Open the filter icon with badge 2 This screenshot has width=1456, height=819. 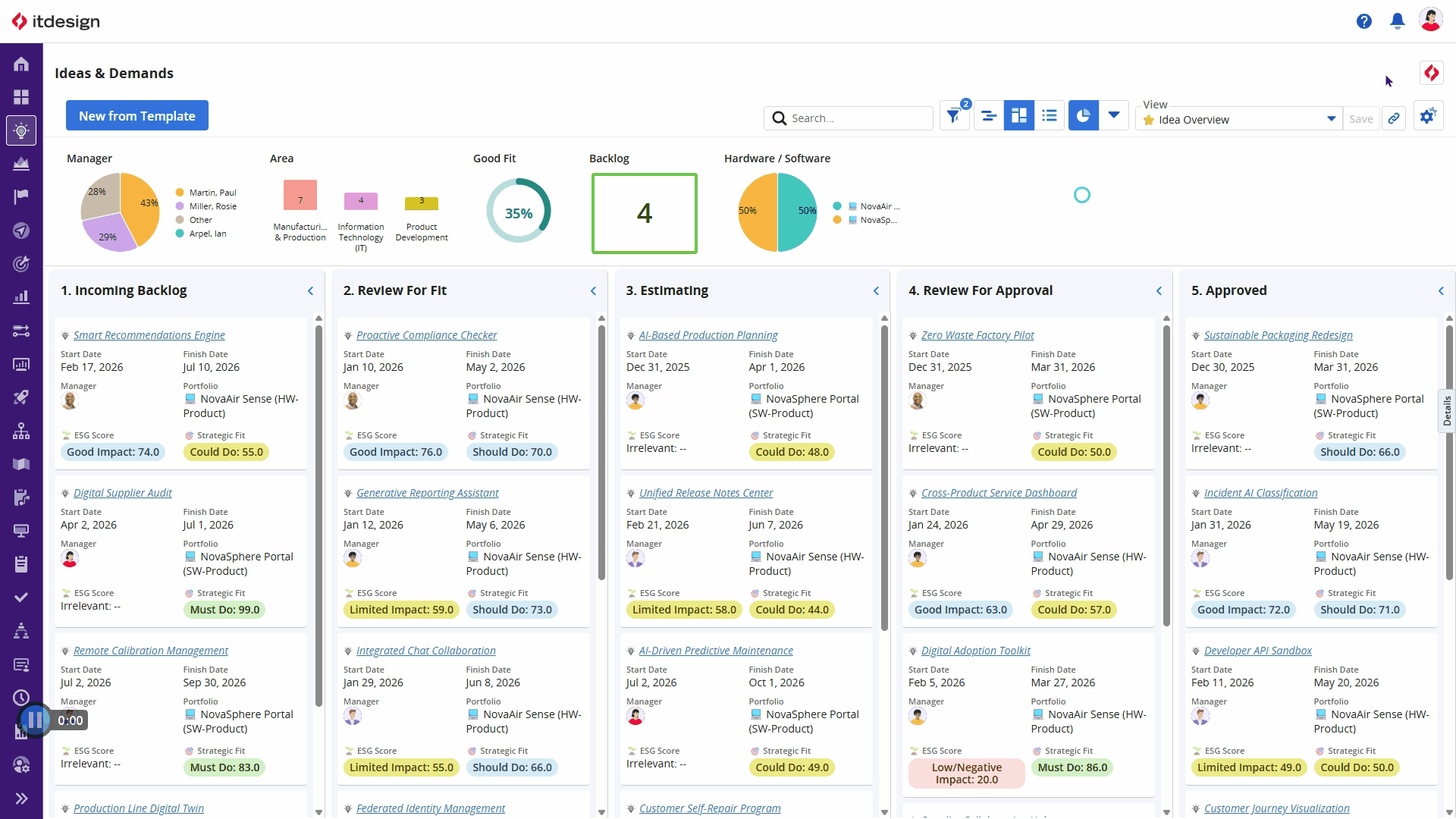[954, 116]
